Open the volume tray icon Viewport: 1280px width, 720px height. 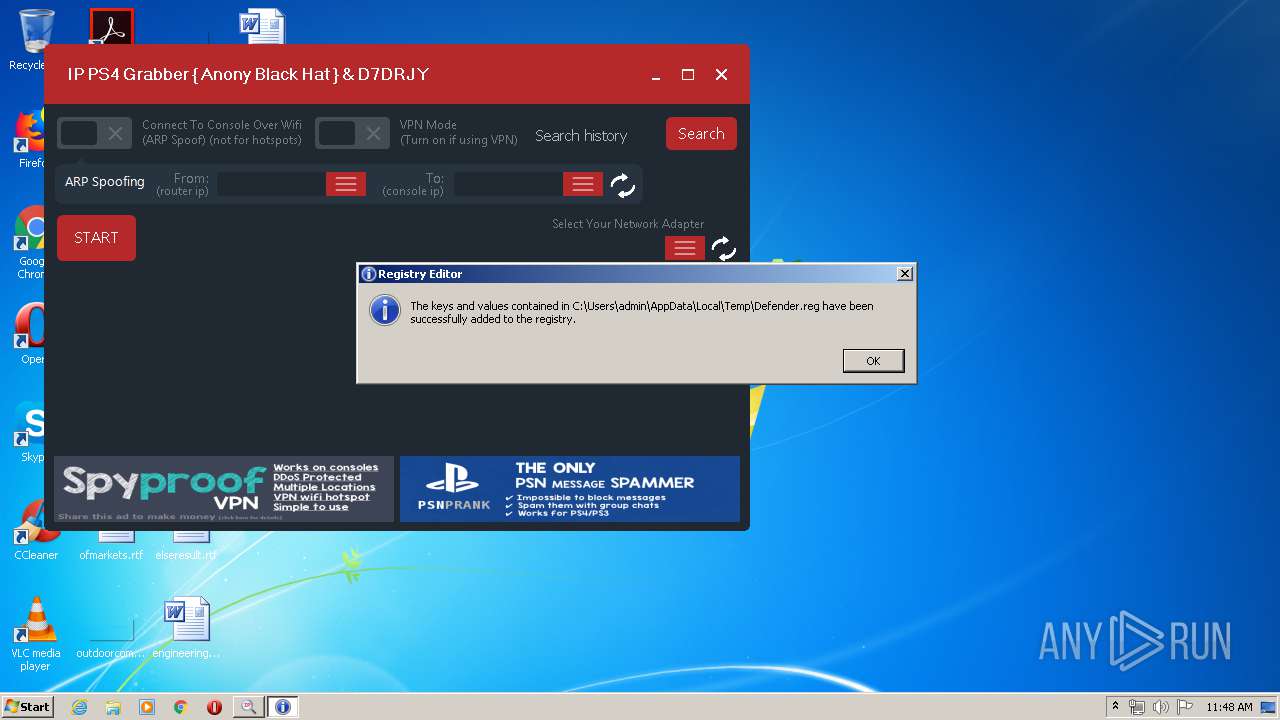click(x=1161, y=707)
